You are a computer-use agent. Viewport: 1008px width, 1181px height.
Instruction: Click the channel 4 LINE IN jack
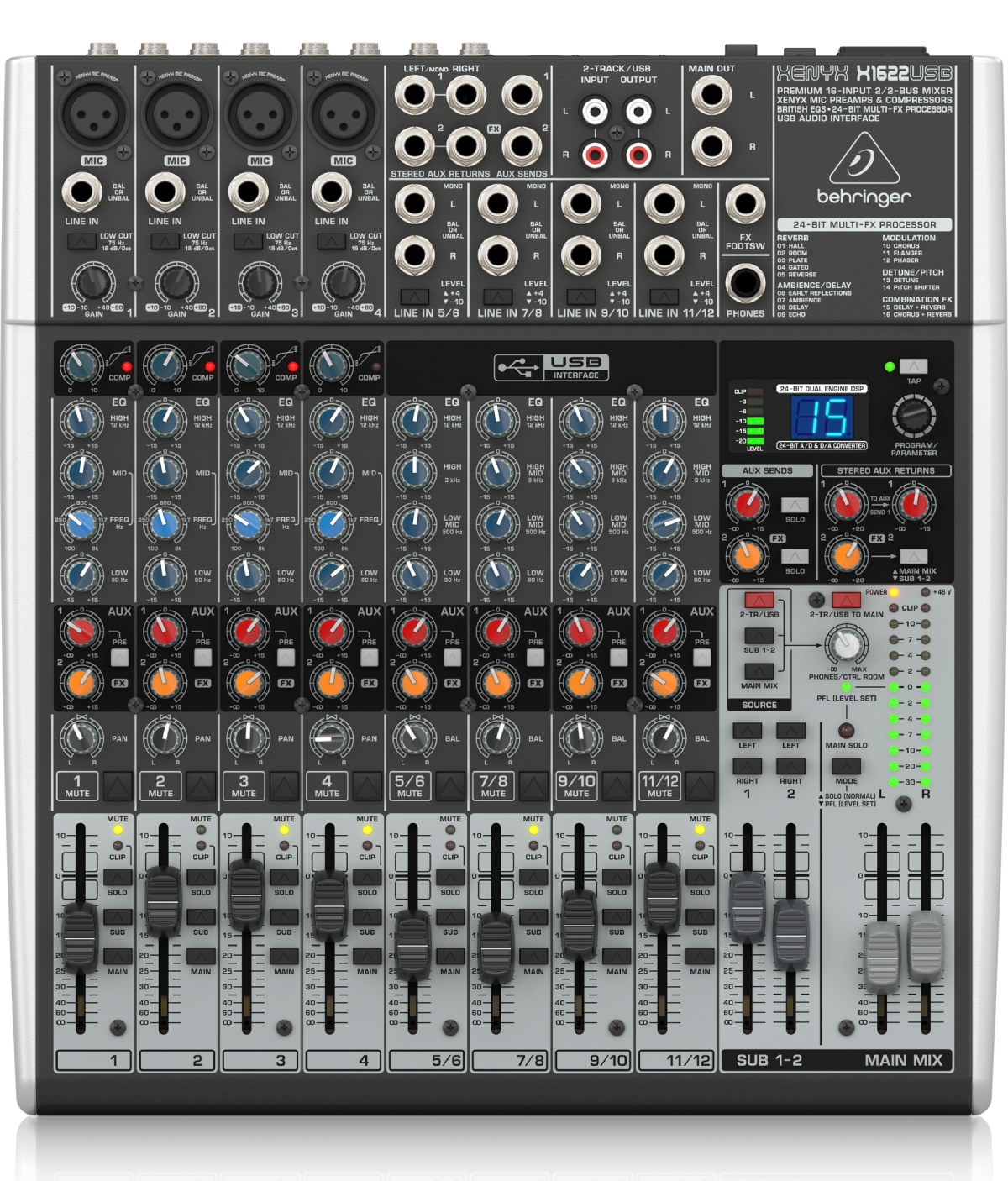pyautogui.click(x=331, y=192)
